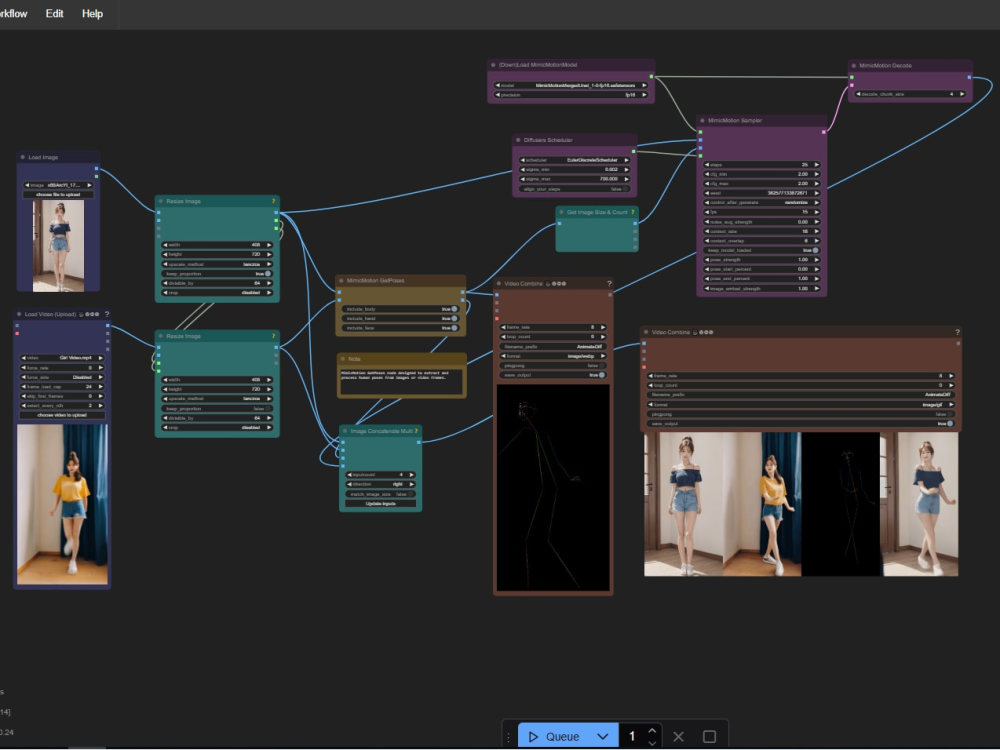Open the precision dropdown showing fp16
1000x750 pixels.
tap(572, 95)
